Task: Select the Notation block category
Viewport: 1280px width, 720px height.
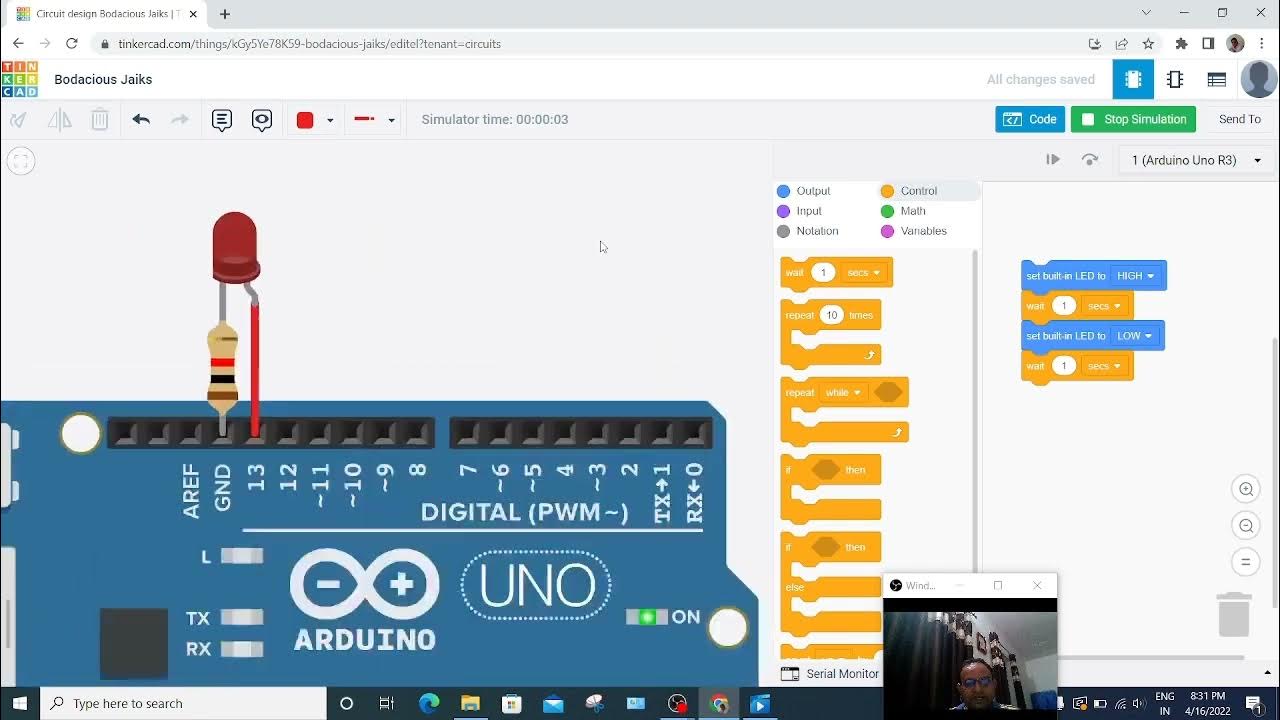Action: click(808, 231)
